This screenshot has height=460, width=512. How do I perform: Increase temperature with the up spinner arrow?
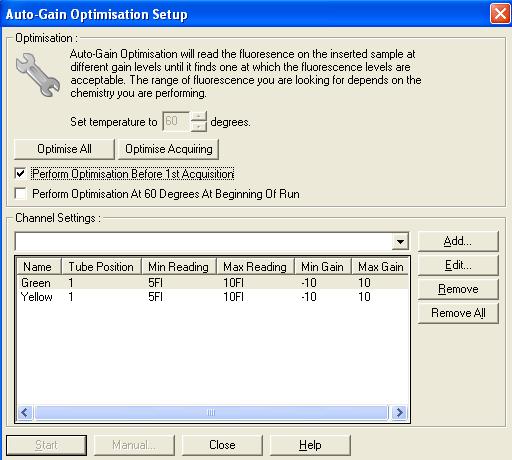click(x=199, y=116)
